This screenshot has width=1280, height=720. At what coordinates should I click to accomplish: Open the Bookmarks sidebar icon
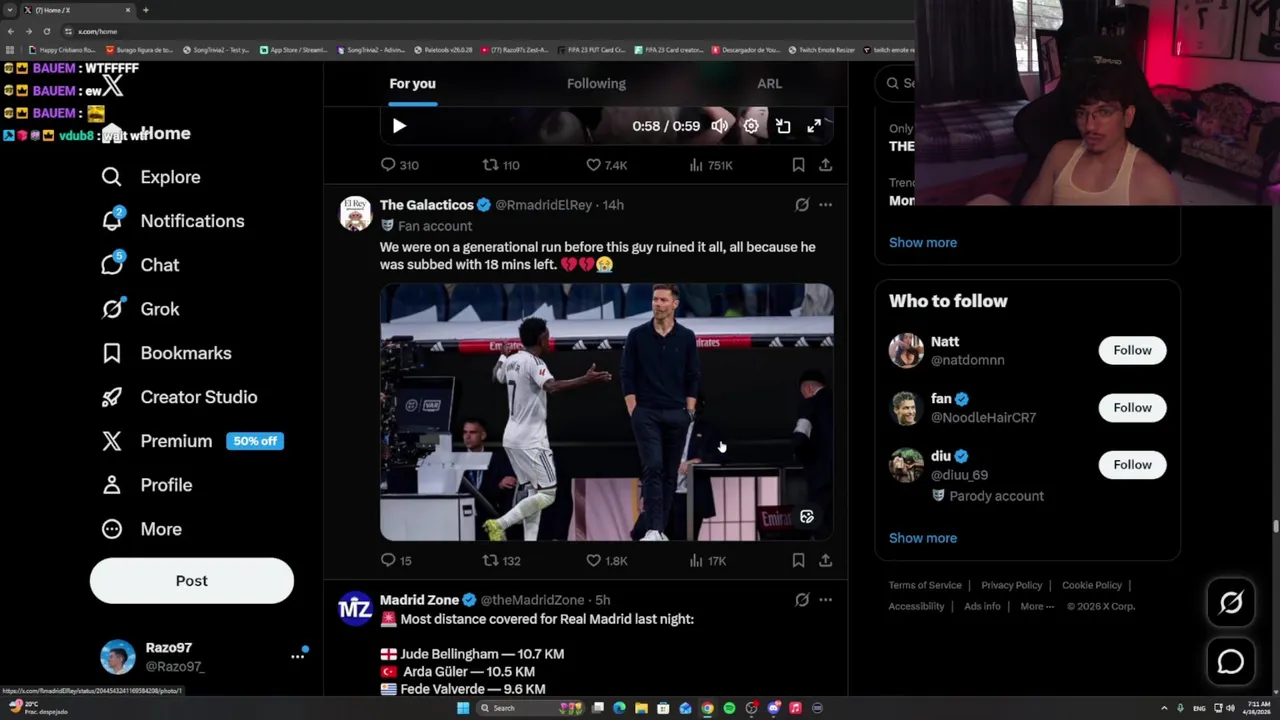[111, 353]
